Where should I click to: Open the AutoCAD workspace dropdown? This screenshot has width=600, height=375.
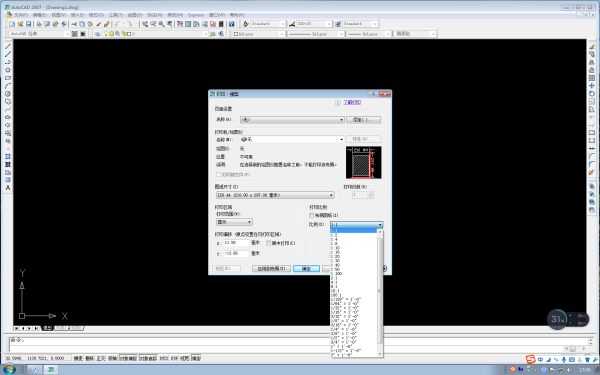tap(39, 34)
